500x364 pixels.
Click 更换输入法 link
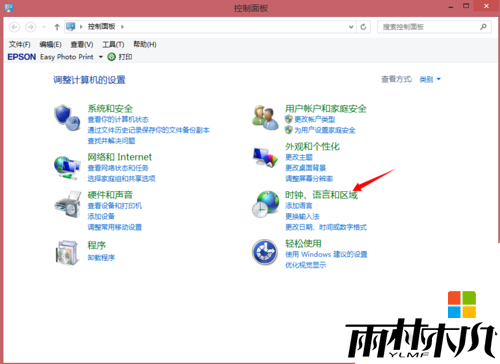tap(302, 216)
